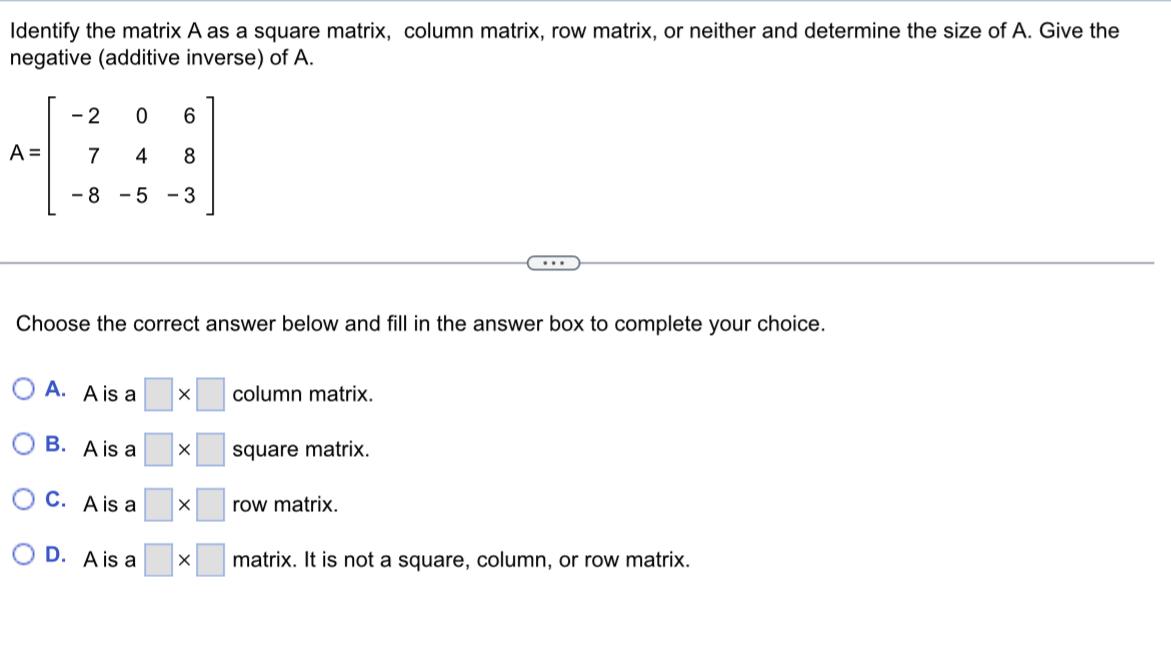The image size is (1171, 663).
Task: Expand the ellipsis divider control
Action: (x=552, y=262)
